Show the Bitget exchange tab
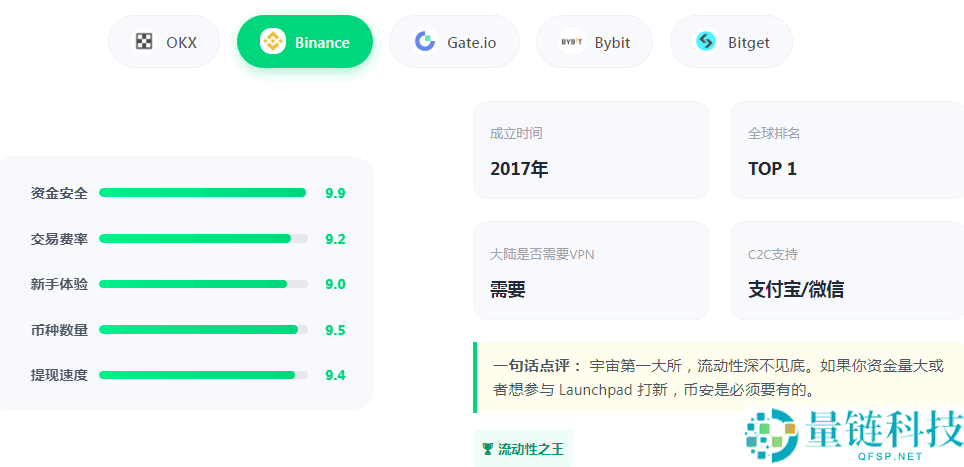Image resolution: width=964 pixels, height=467 pixels. coord(731,42)
